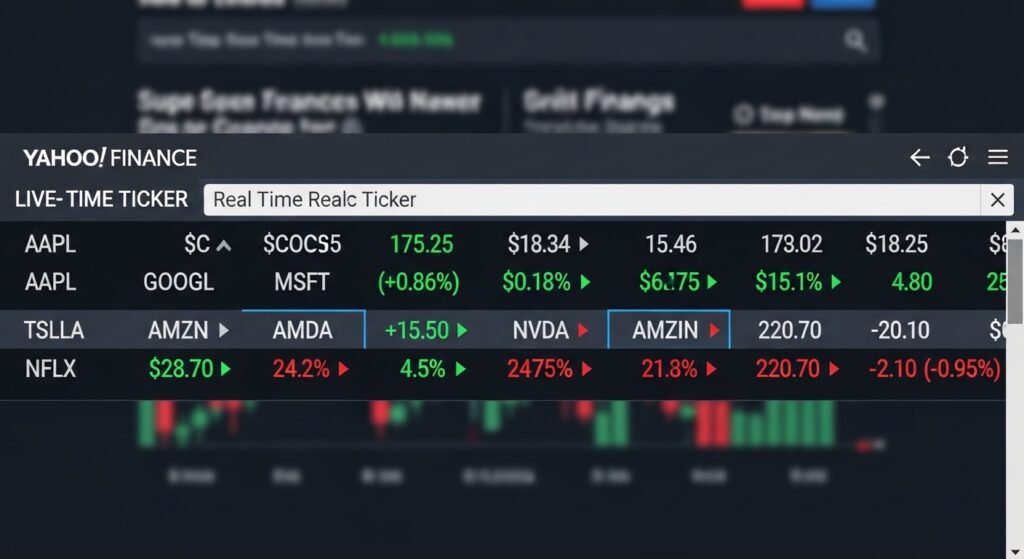Open the TSLLA ticker row
This screenshot has height=559, width=1024.
(x=54, y=330)
